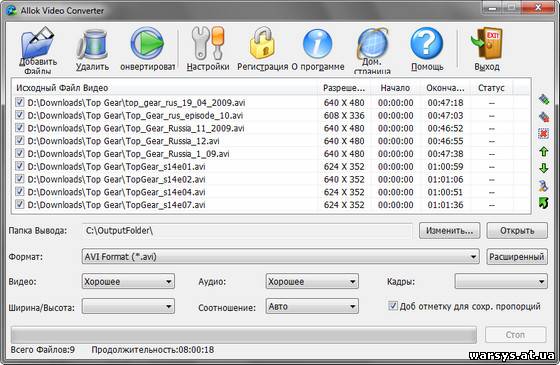
Task: Click the Изменить... button
Action: pos(449,231)
